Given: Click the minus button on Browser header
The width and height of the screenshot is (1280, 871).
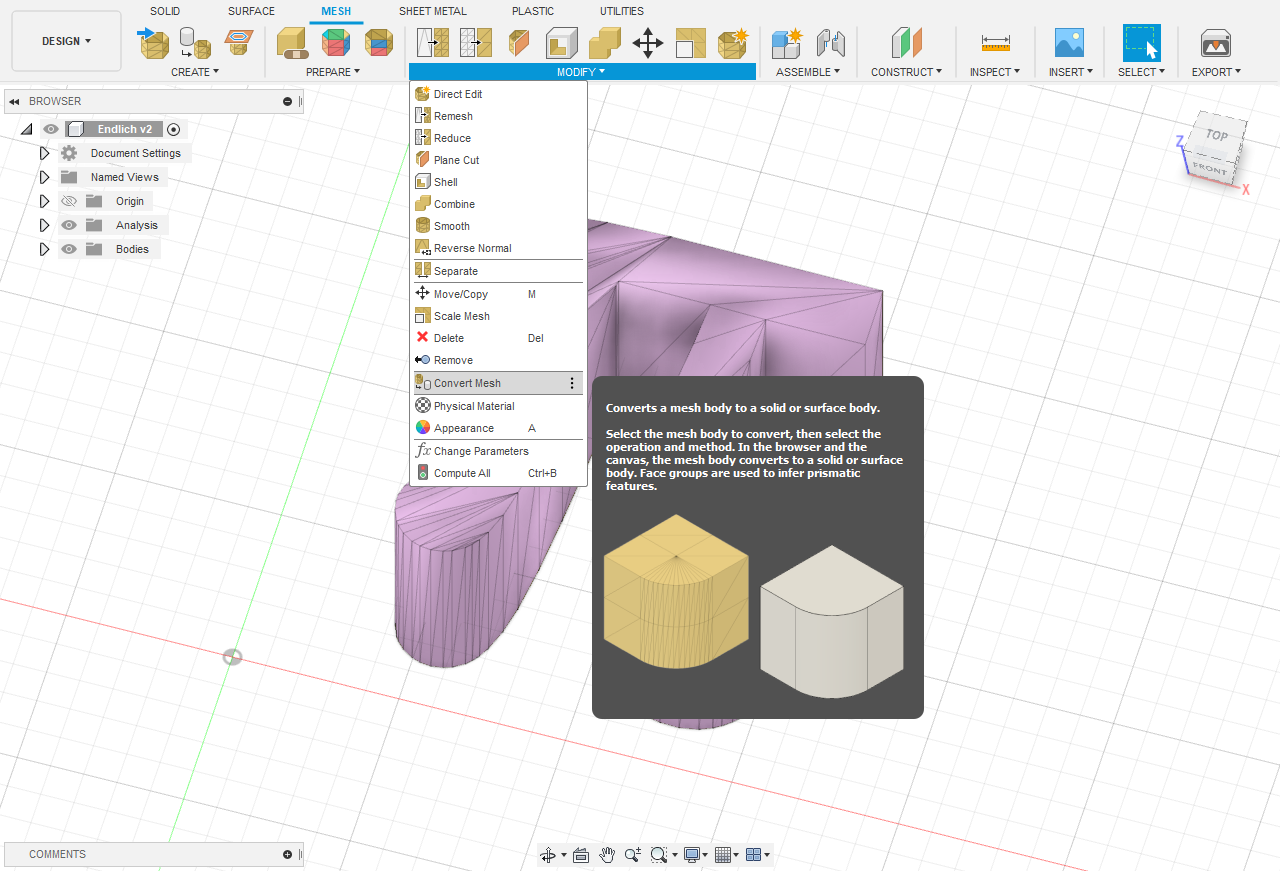Looking at the screenshot, I should pos(287,101).
